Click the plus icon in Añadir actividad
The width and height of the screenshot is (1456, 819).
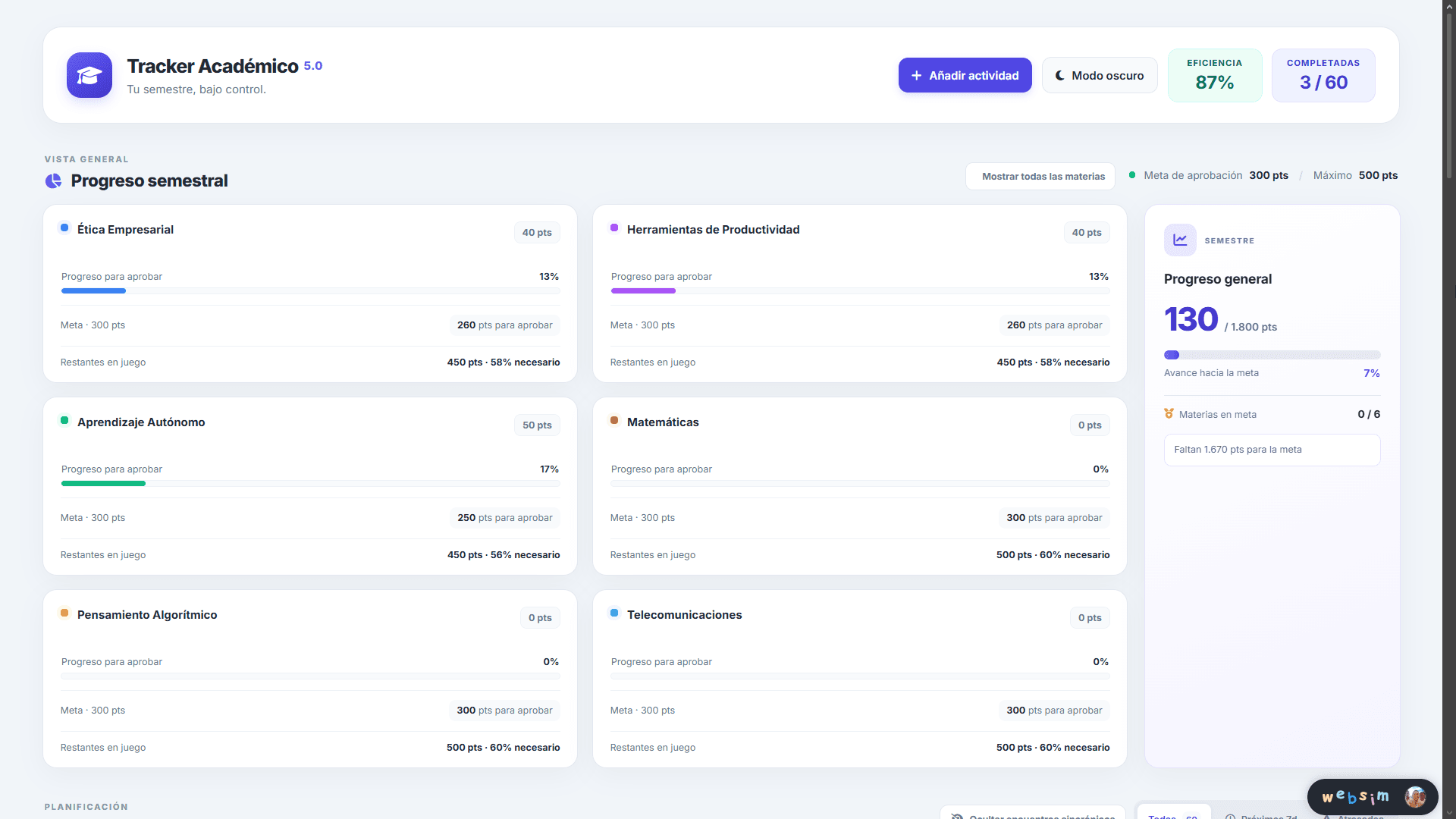[x=916, y=76]
